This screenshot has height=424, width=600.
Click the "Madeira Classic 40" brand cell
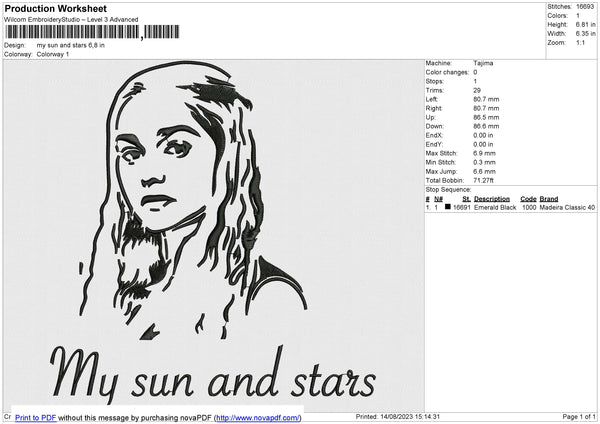click(x=567, y=207)
